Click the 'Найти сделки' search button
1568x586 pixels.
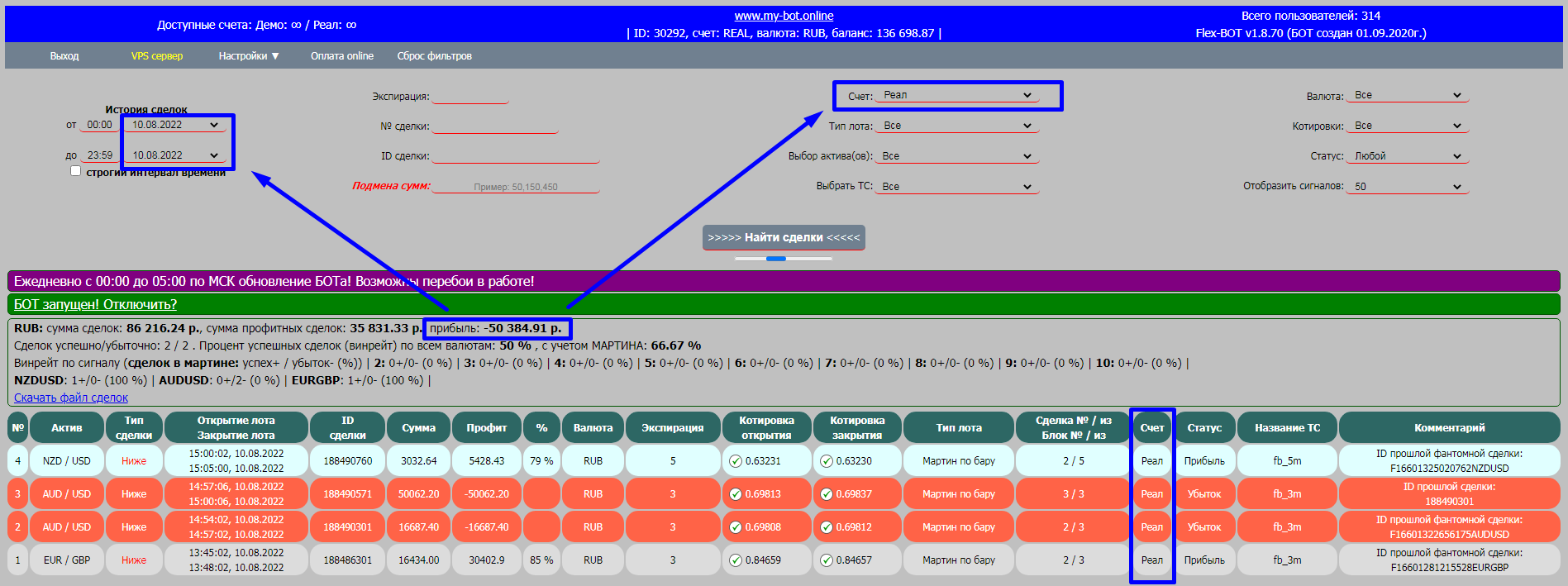pyautogui.click(x=784, y=237)
